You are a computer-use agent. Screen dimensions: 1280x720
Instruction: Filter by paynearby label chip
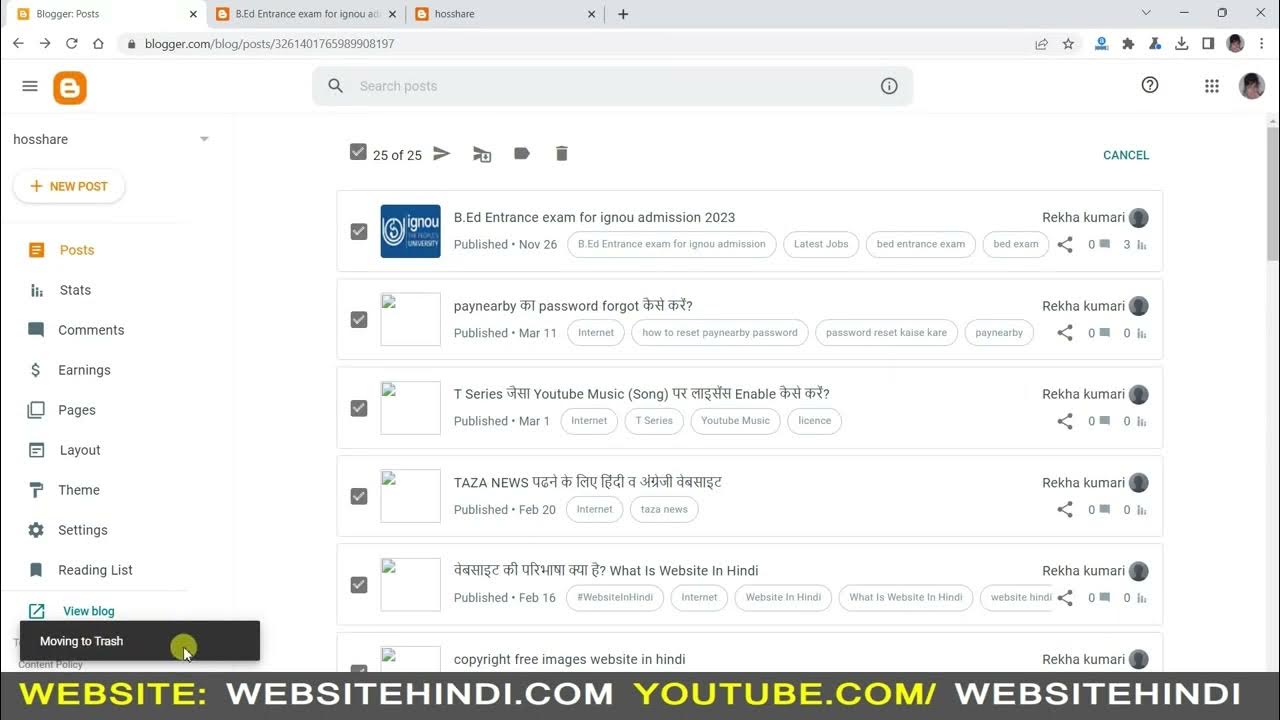(999, 333)
